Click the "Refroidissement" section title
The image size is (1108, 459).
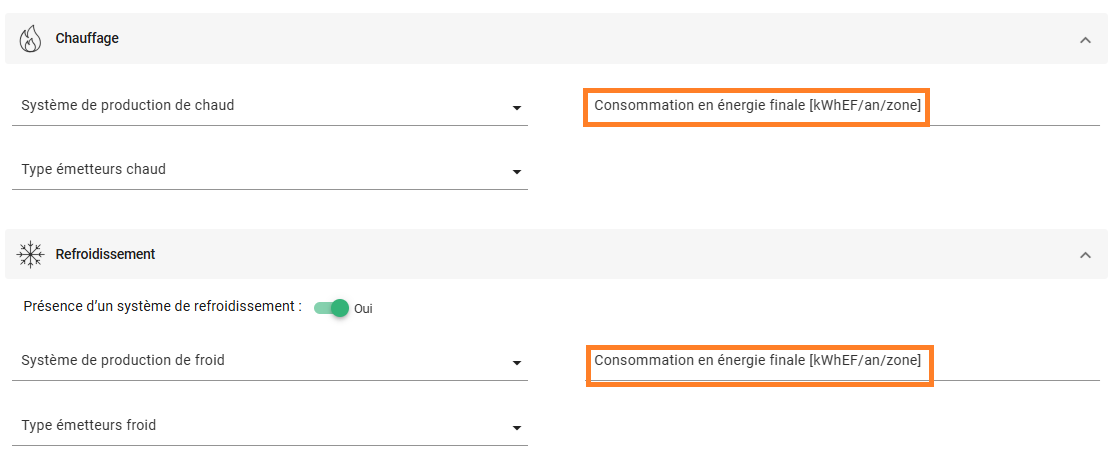[x=105, y=255]
